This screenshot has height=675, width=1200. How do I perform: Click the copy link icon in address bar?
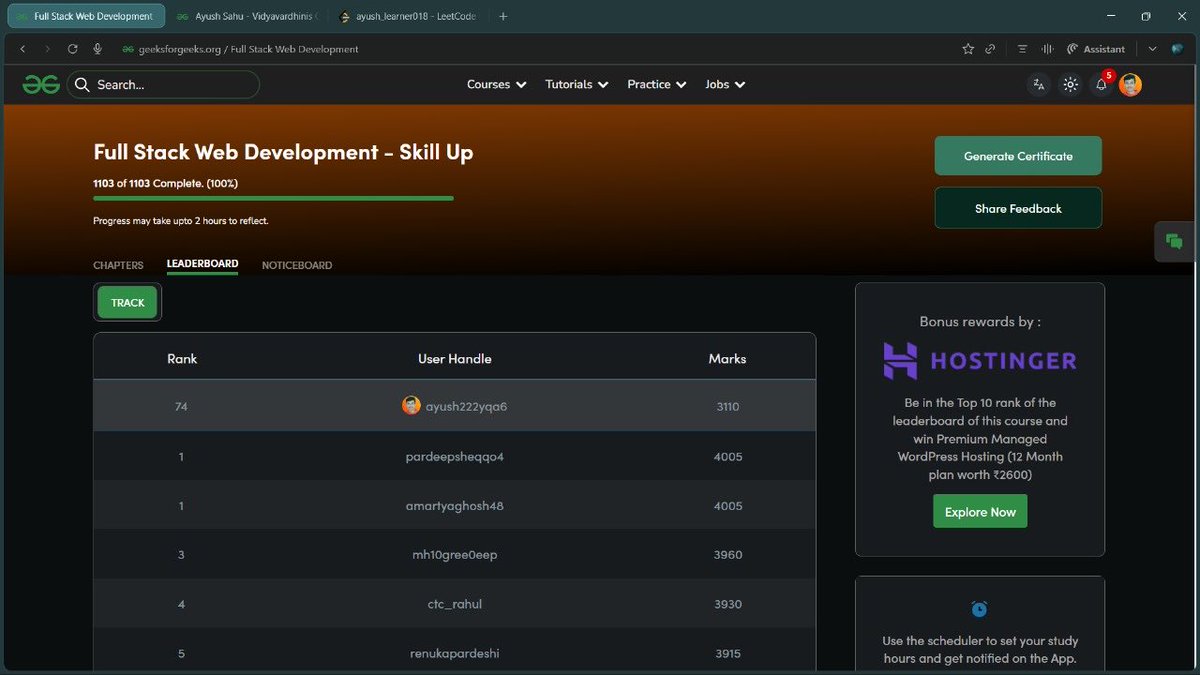click(x=990, y=49)
